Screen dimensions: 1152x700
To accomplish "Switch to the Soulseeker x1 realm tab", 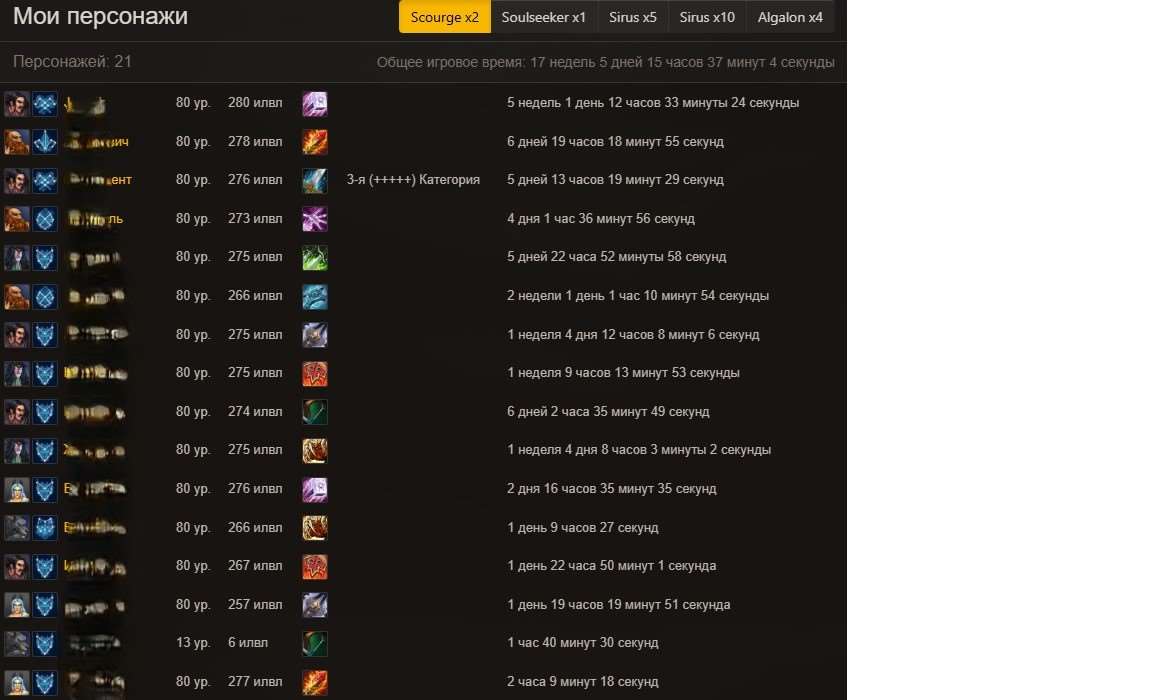I will click(x=544, y=17).
